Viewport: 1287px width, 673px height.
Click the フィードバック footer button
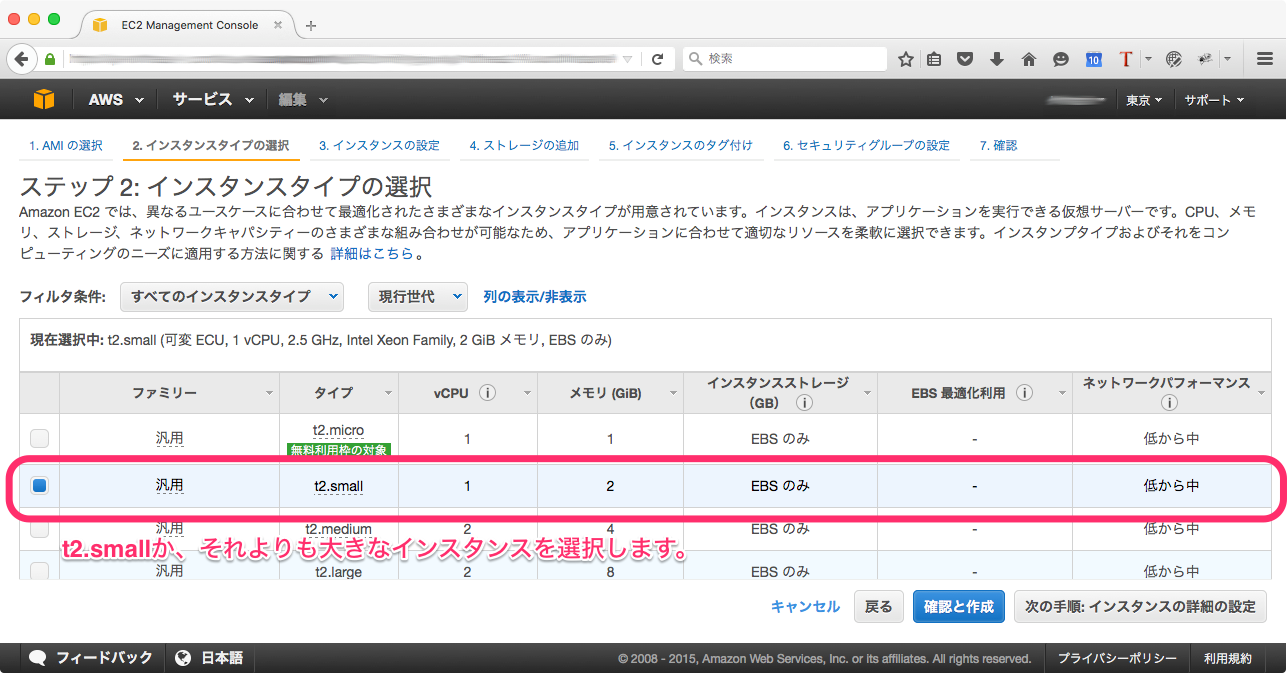(91, 658)
